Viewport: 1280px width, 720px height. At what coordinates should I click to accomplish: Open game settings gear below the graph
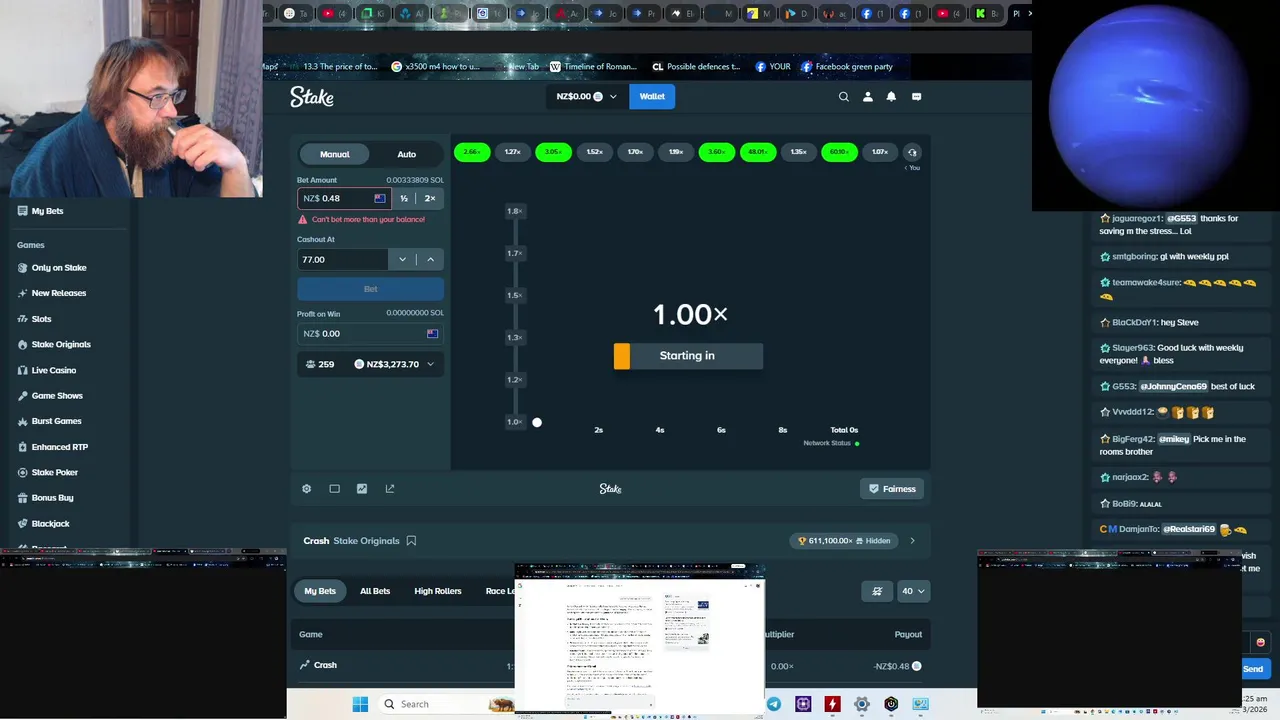307,489
